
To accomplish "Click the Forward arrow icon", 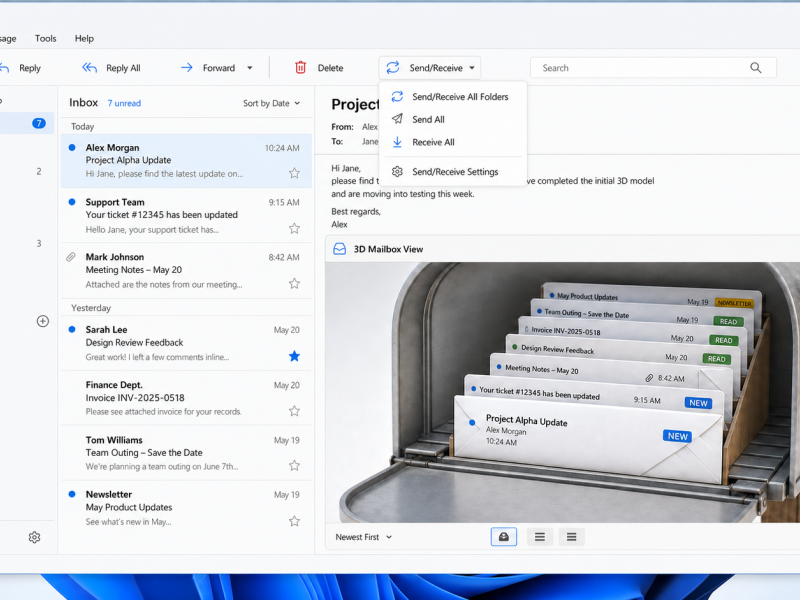I will coord(187,68).
